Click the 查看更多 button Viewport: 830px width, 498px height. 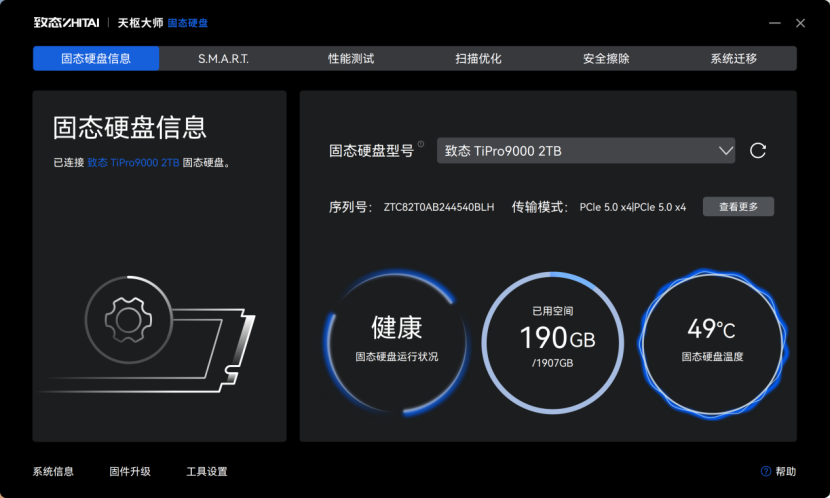point(738,207)
